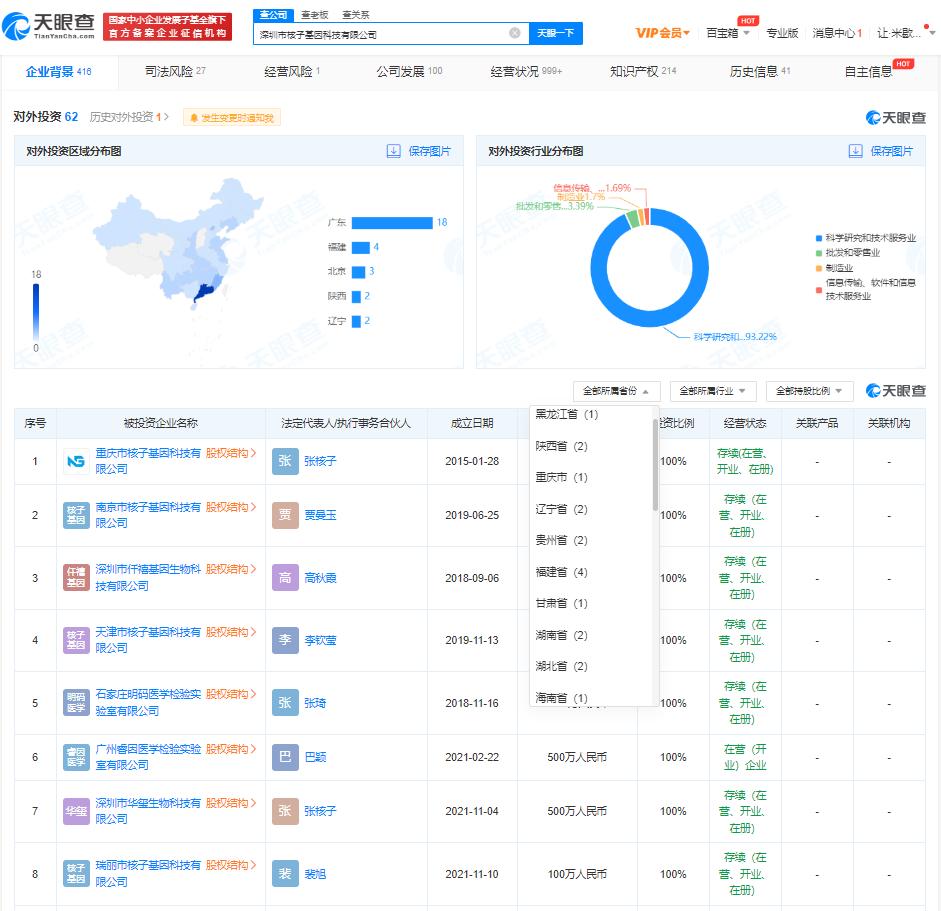Click the 天津市核子基因 company logo thumbnail
The height and width of the screenshot is (911, 941).
click(76, 640)
